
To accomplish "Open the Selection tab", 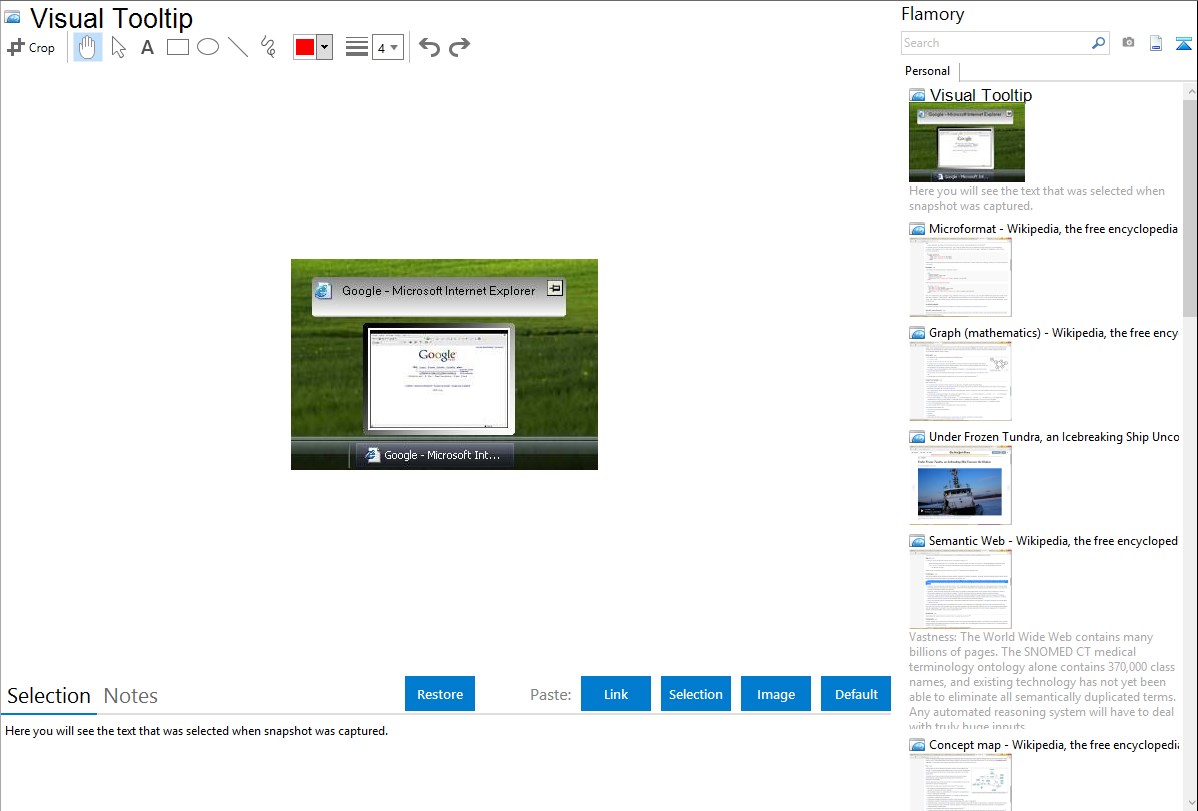I will (49, 696).
